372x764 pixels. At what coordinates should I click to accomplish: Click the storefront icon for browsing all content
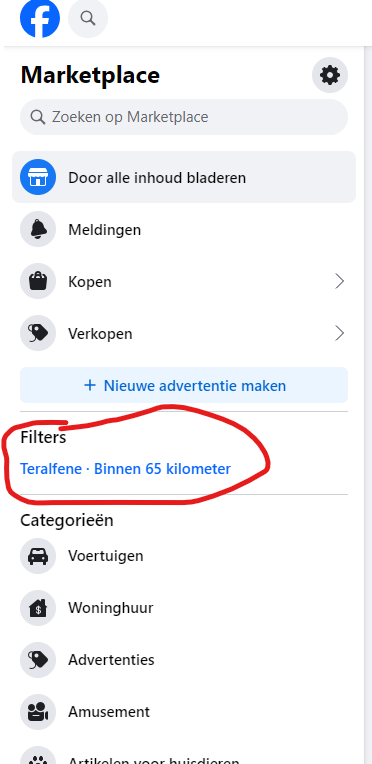(x=38, y=177)
